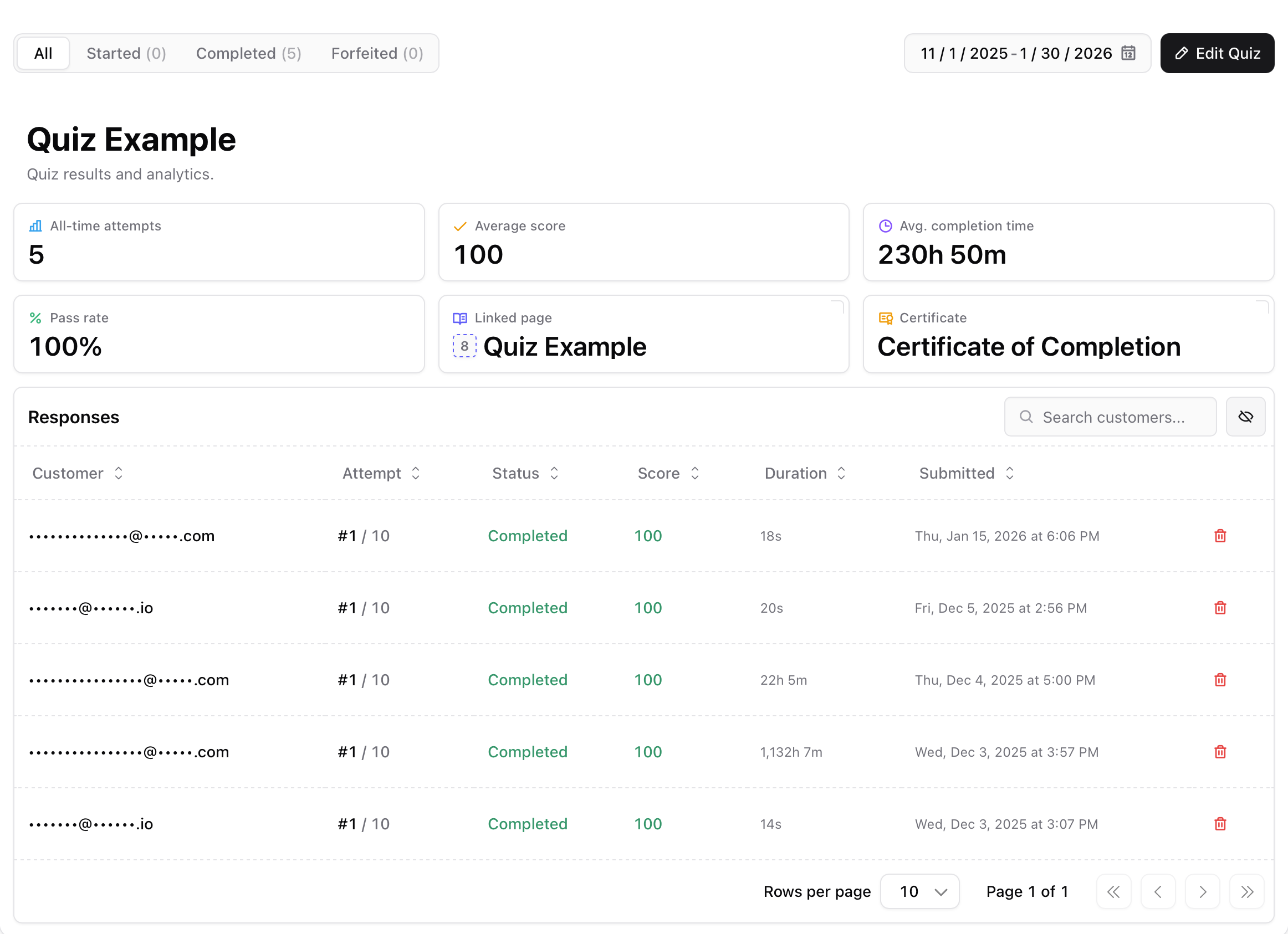Image resolution: width=1288 pixels, height=934 pixels.
Task: Jump to last page with double-chevron icon
Action: (x=1246, y=891)
